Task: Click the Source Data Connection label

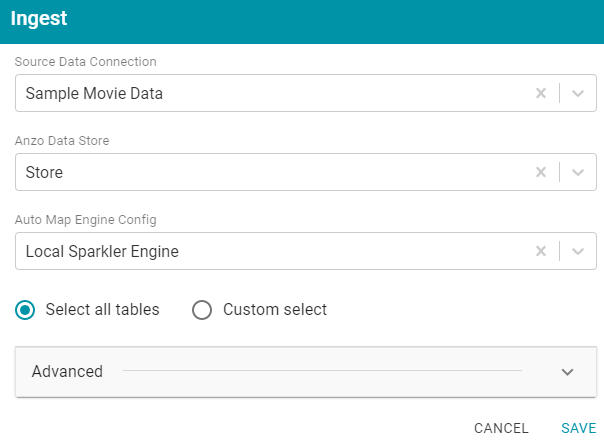Action: (x=86, y=62)
